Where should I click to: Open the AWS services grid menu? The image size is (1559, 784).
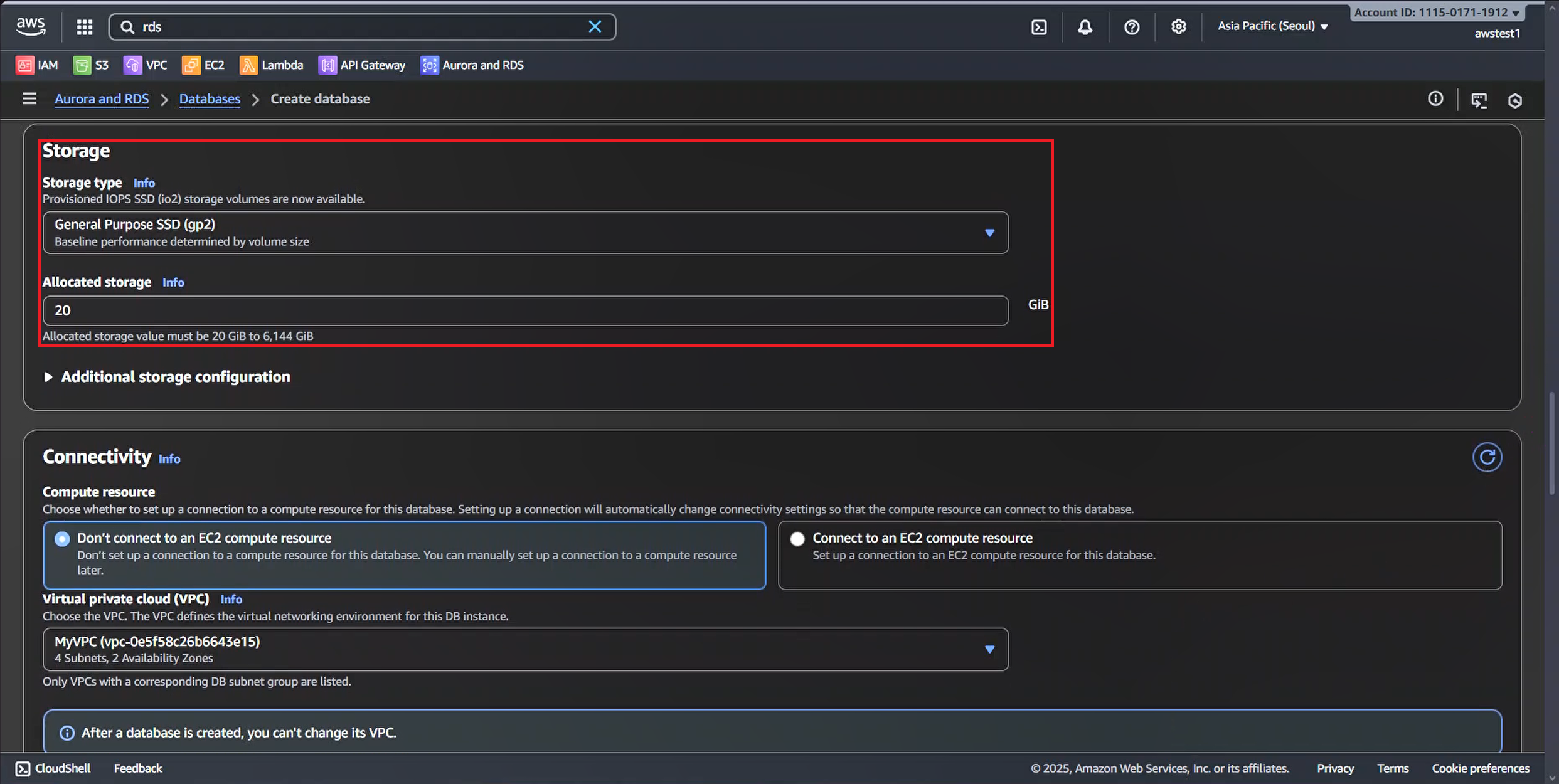[x=84, y=27]
